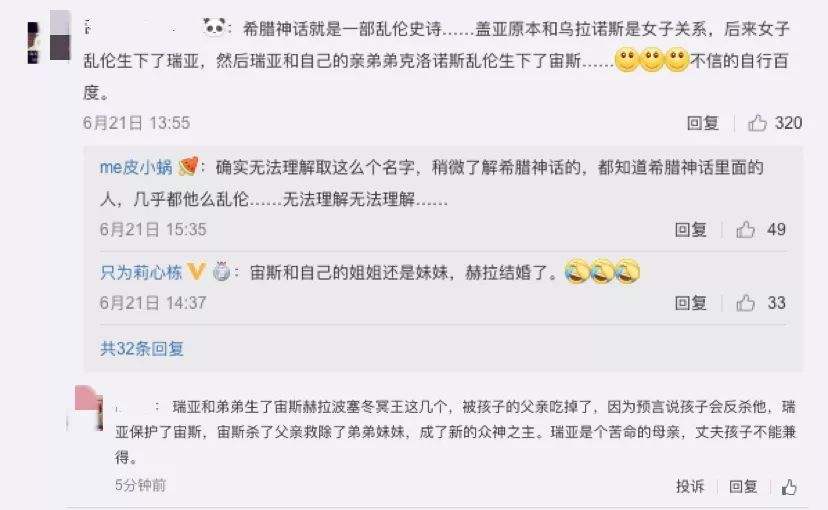Click the thumbs-up beside 49 likes
Screen dimensions: 828x510
[x=745, y=230]
